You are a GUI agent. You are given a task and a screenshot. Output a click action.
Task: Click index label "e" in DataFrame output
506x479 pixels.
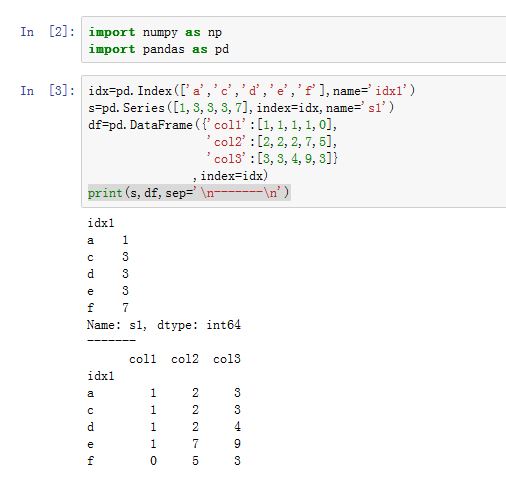coord(91,444)
